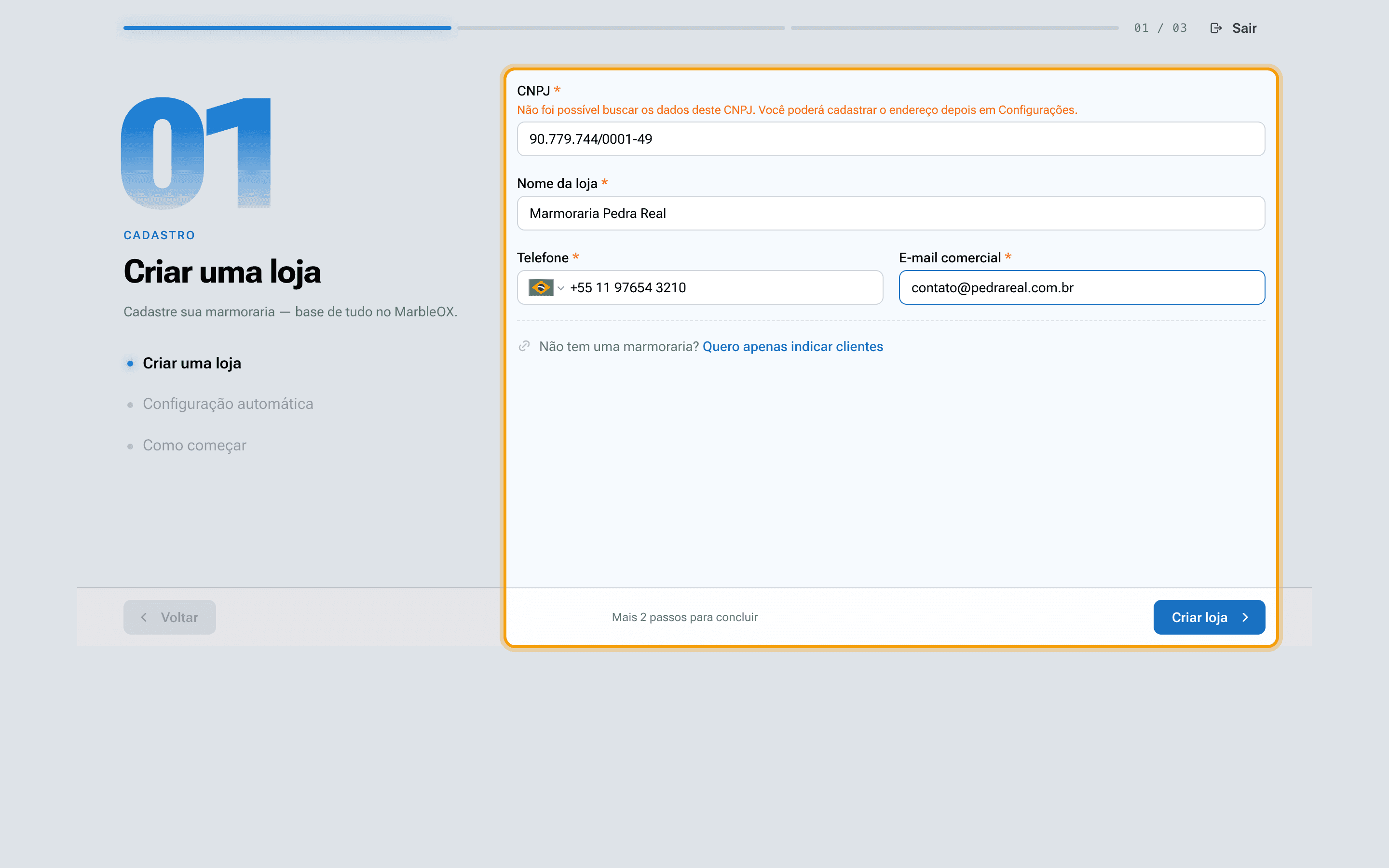
Task: Select the Configuração automática step
Action: (228, 404)
